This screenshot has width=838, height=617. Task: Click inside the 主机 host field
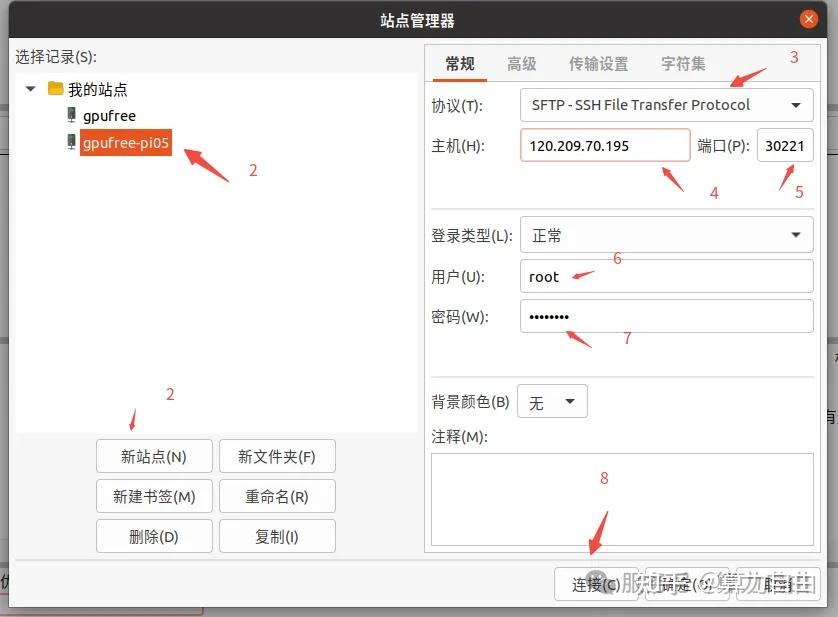(x=604, y=145)
